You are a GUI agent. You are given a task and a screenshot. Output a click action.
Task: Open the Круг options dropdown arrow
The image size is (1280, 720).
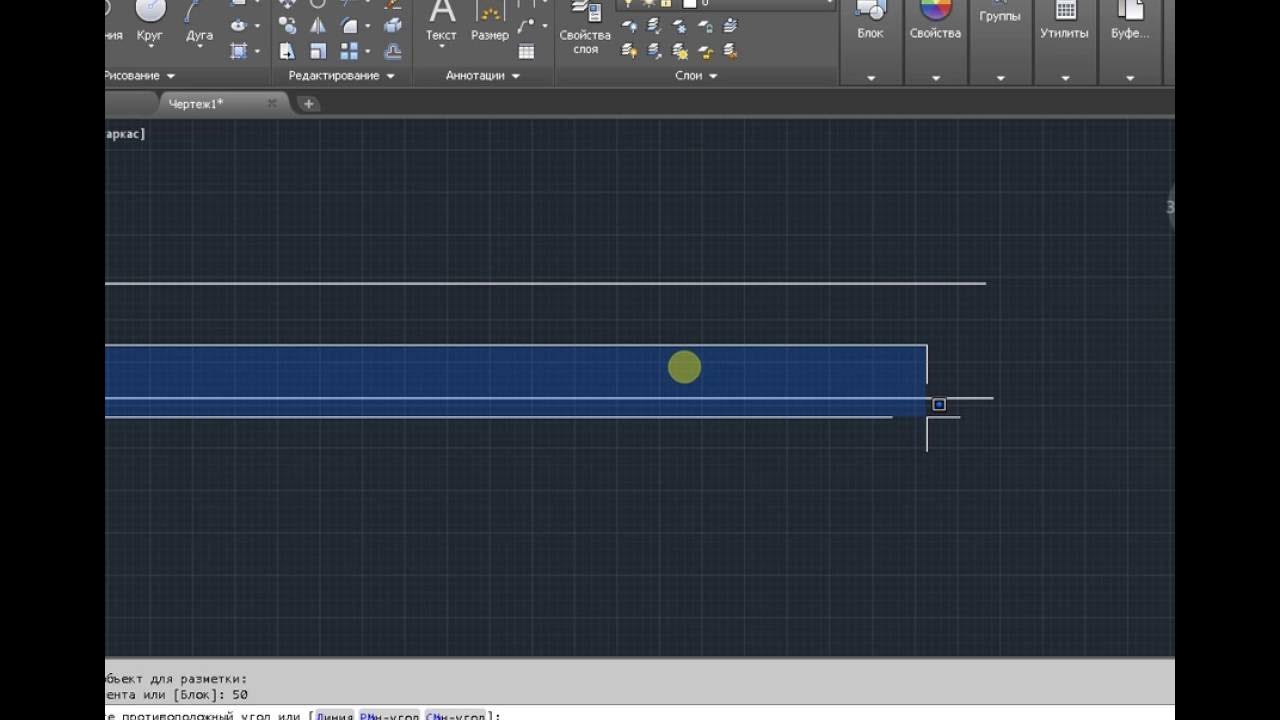point(149,47)
